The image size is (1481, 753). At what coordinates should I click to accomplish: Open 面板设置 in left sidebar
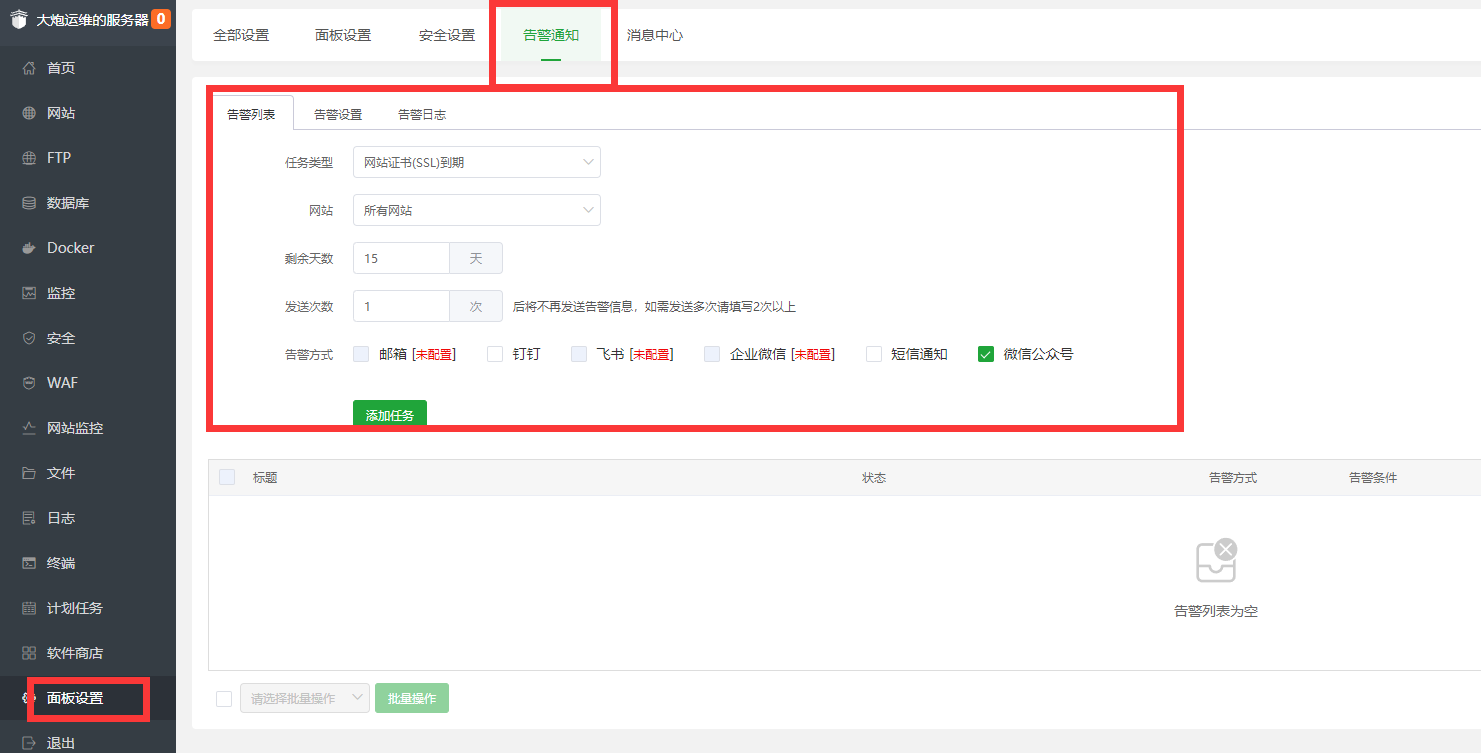[88, 698]
